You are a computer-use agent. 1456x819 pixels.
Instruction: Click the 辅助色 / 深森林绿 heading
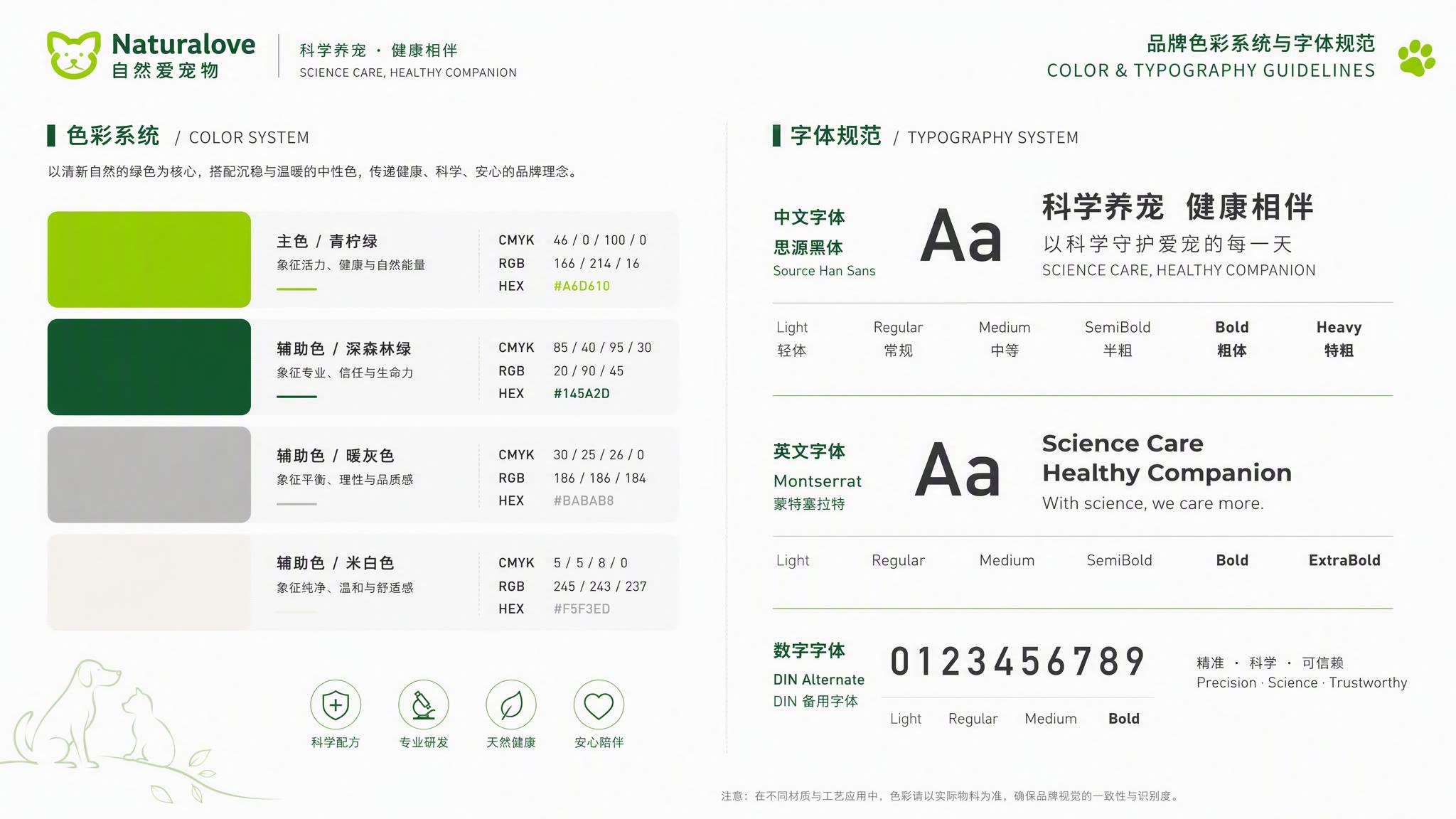(344, 349)
